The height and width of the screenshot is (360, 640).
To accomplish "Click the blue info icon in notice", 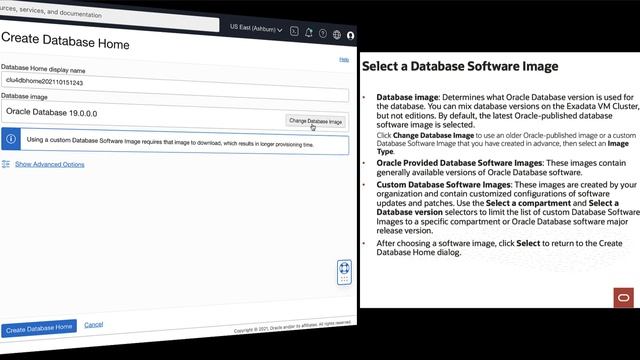I will (x=11, y=139).
